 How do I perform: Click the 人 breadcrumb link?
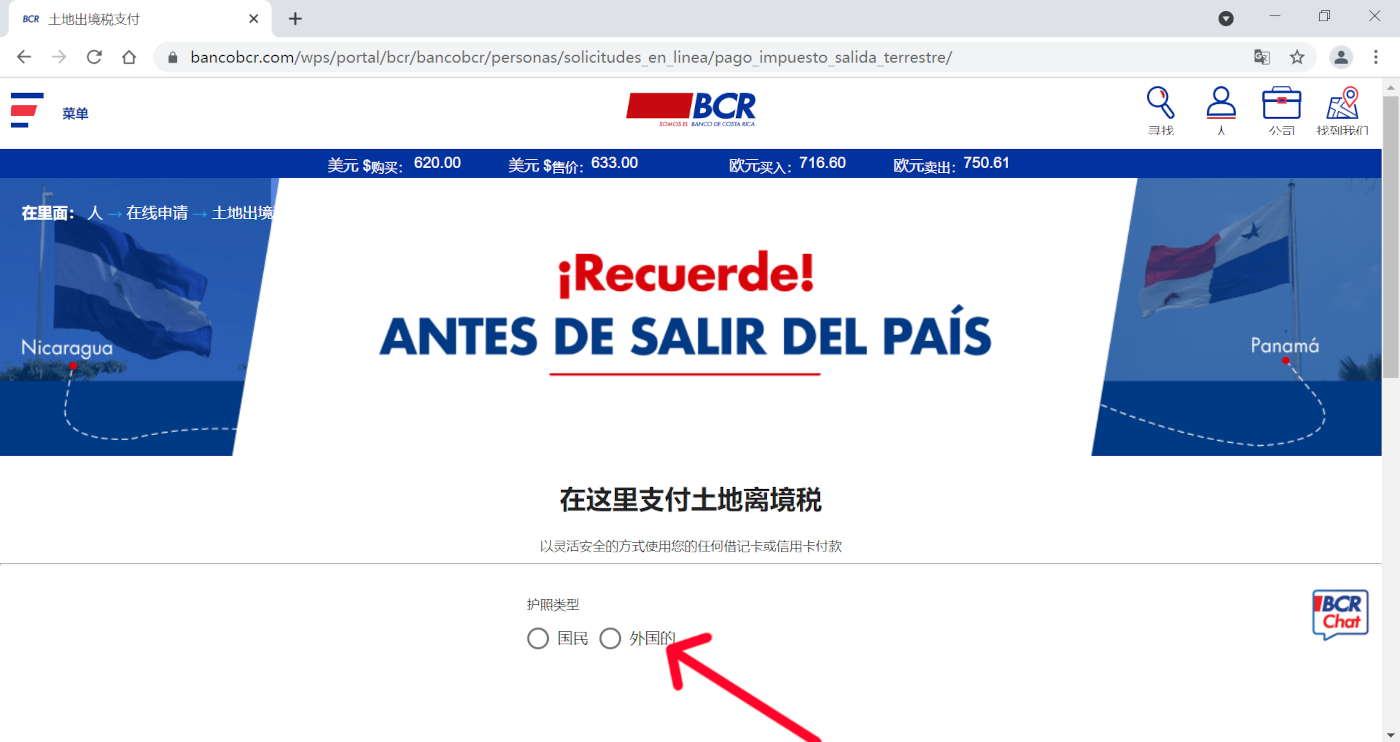[x=95, y=213]
